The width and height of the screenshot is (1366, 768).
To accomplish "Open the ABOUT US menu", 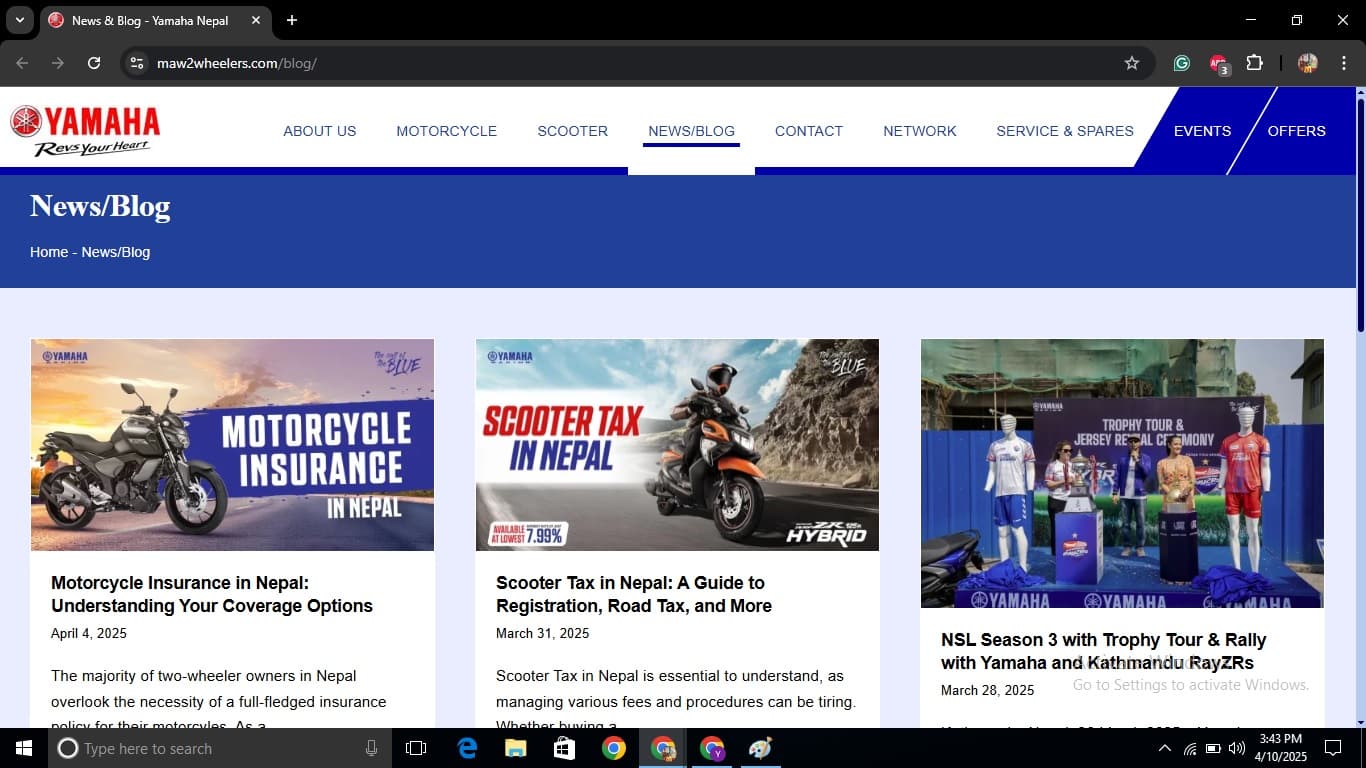I will click(320, 131).
